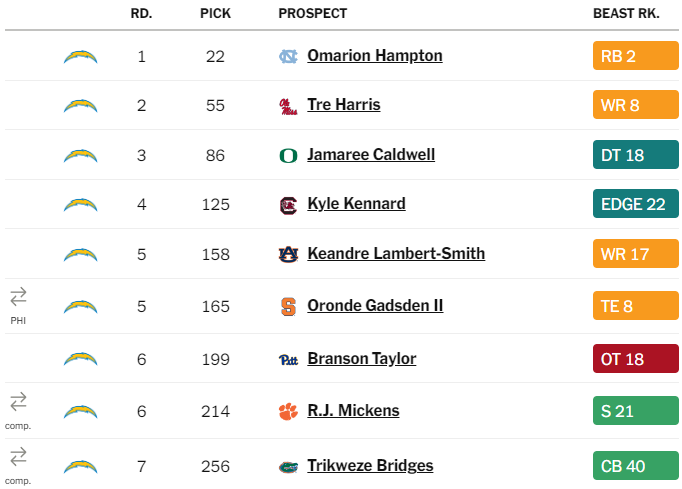Open Omarion Hampton's prospect profile
Viewport: 682px width, 489px height.
pyautogui.click(x=375, y=56)
